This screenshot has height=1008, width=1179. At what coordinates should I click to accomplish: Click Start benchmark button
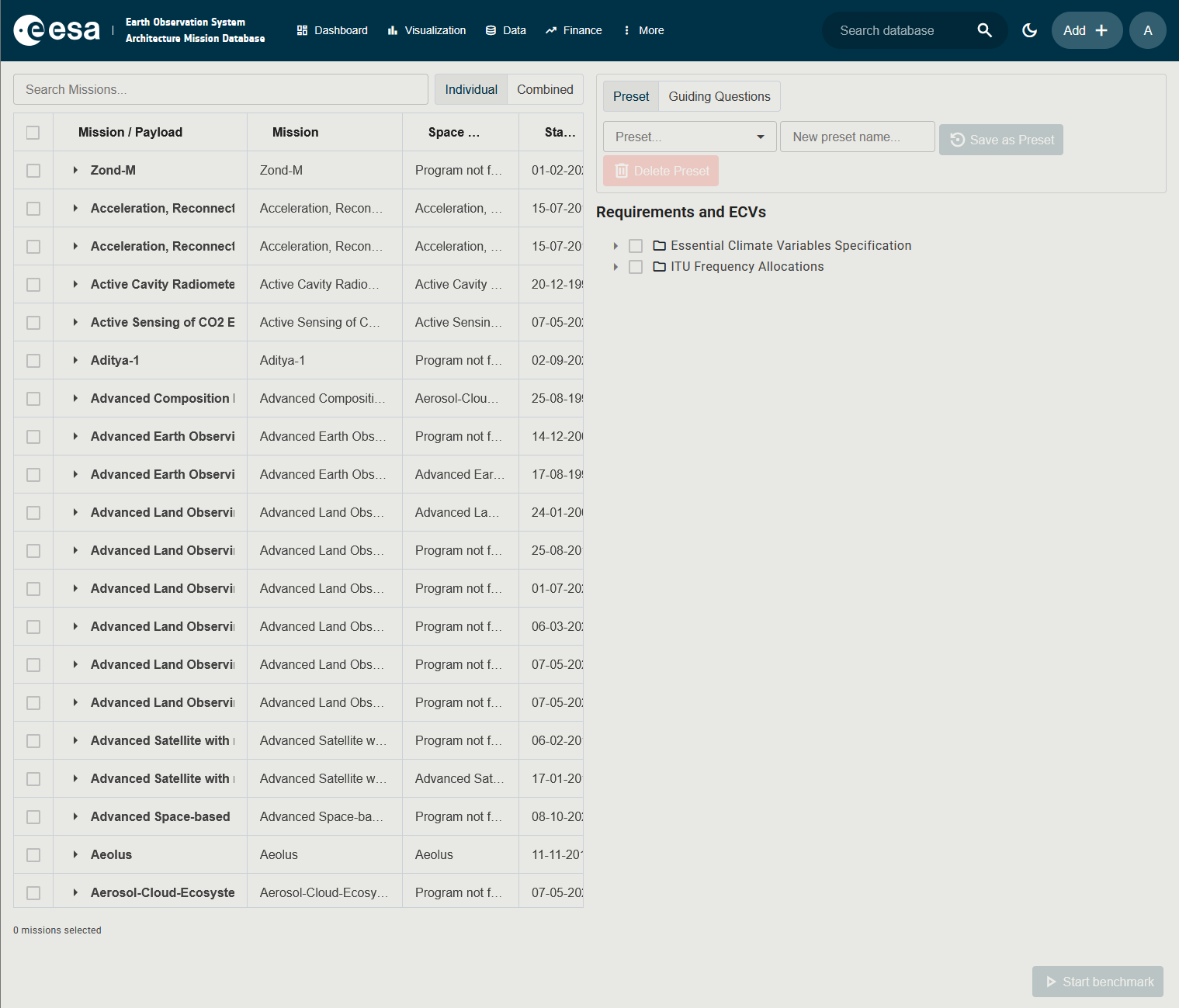1098,982
